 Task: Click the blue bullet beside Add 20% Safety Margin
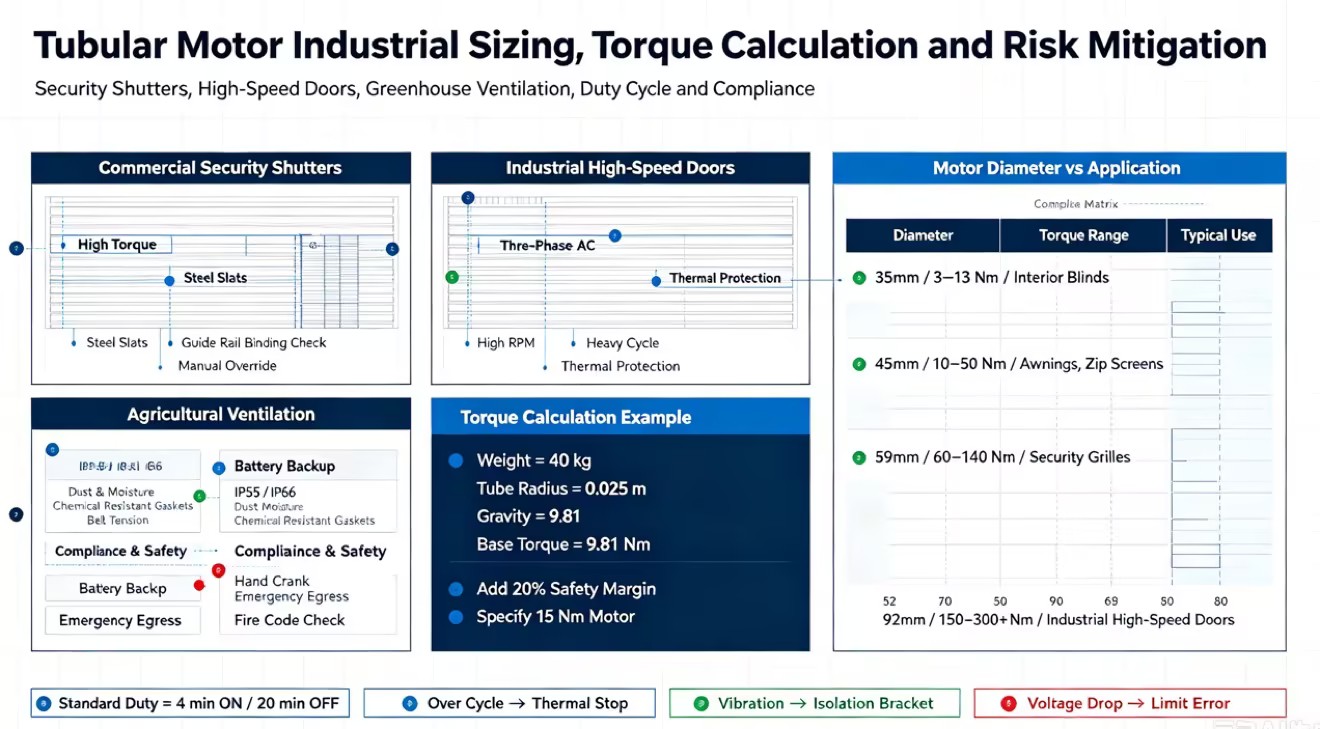[x=456, y=589]
